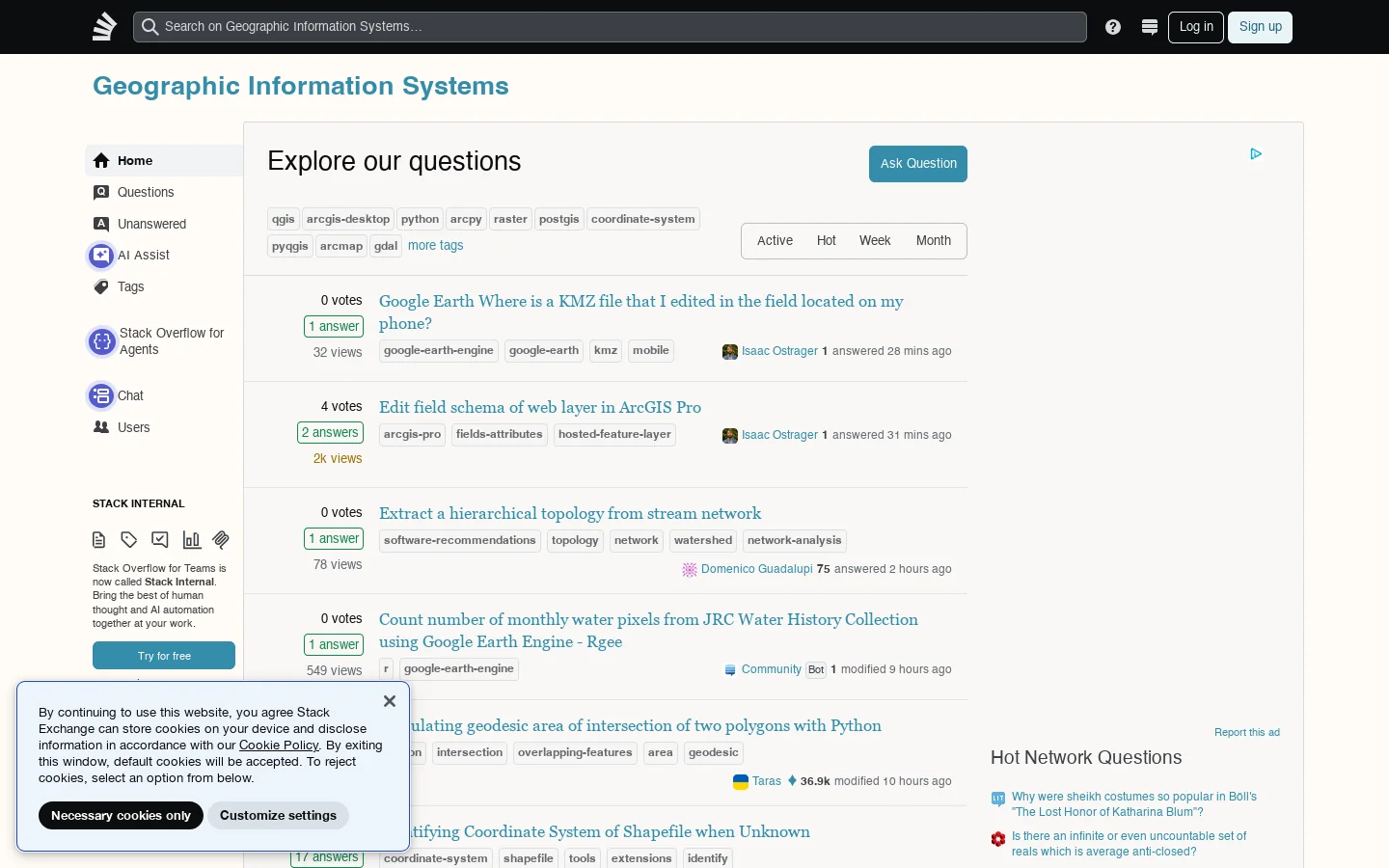Open question about KMZ file in Google Earth
The height and width of the screenshot is (868, 1389).
click(641, 312)
